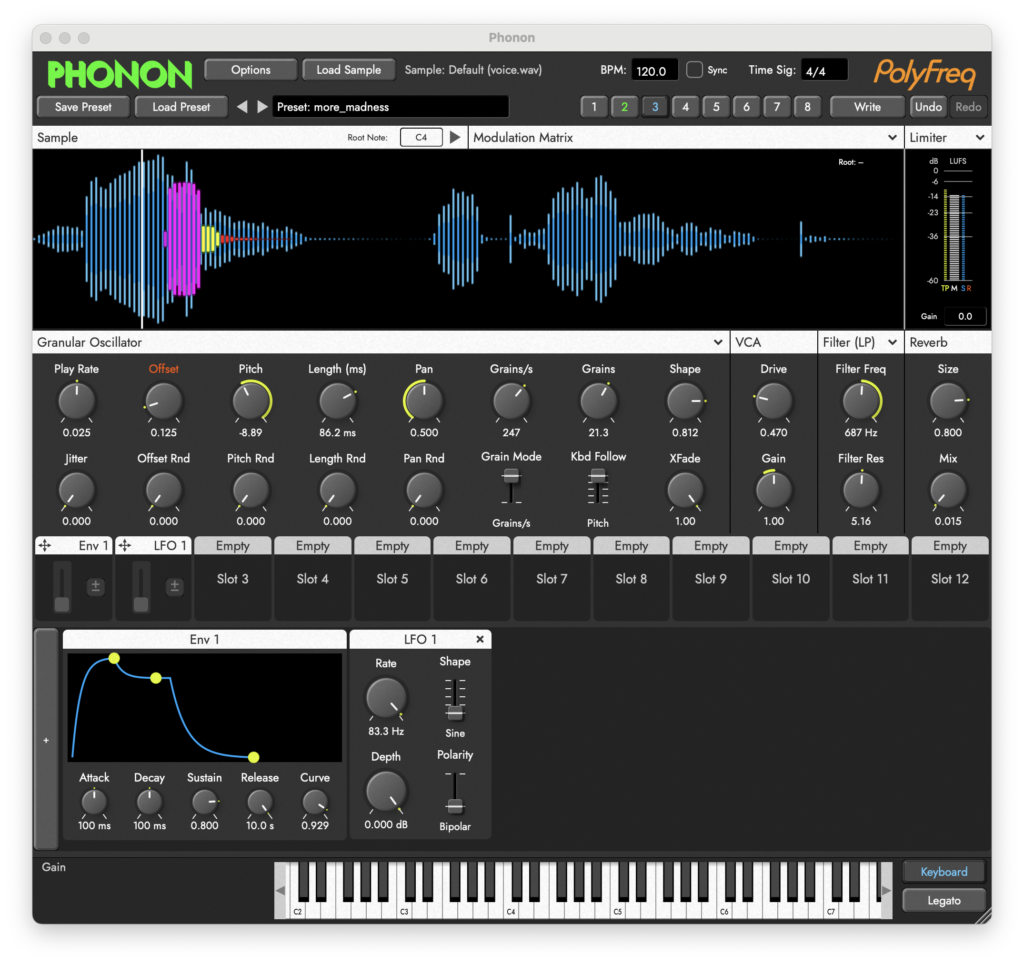Viewport: 1024px width, 964px height.
Task: Open the Empty dropdown above Slot 12
Action: (950, 545)
